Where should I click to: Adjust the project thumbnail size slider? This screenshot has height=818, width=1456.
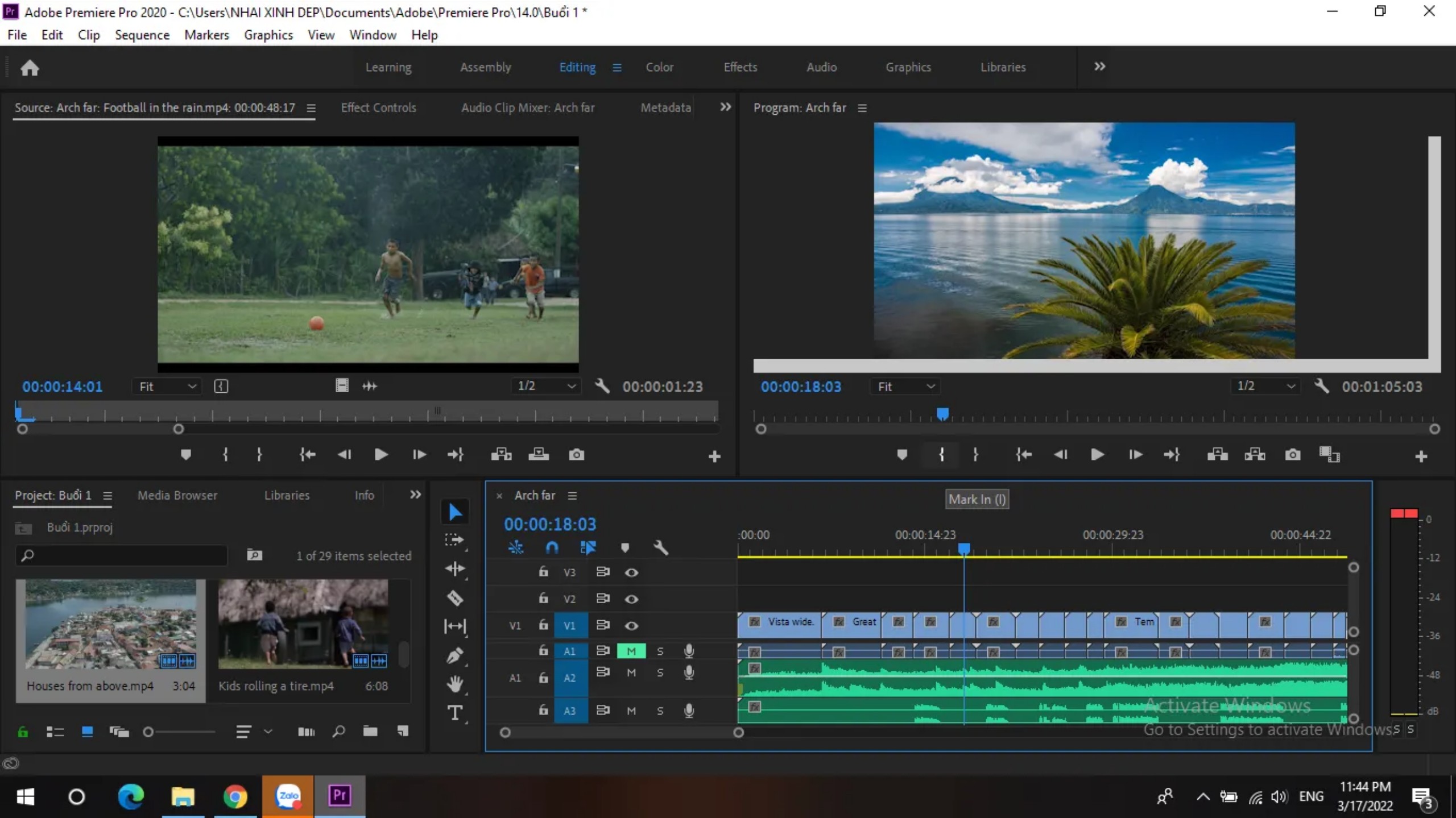(148, 732)
